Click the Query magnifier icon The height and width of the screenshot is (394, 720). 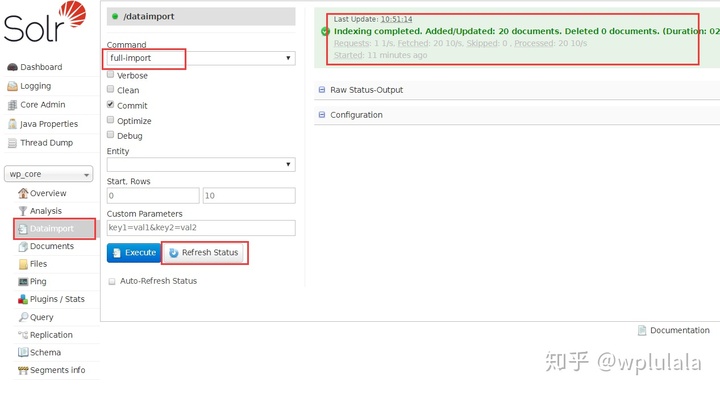pos(23,317)
